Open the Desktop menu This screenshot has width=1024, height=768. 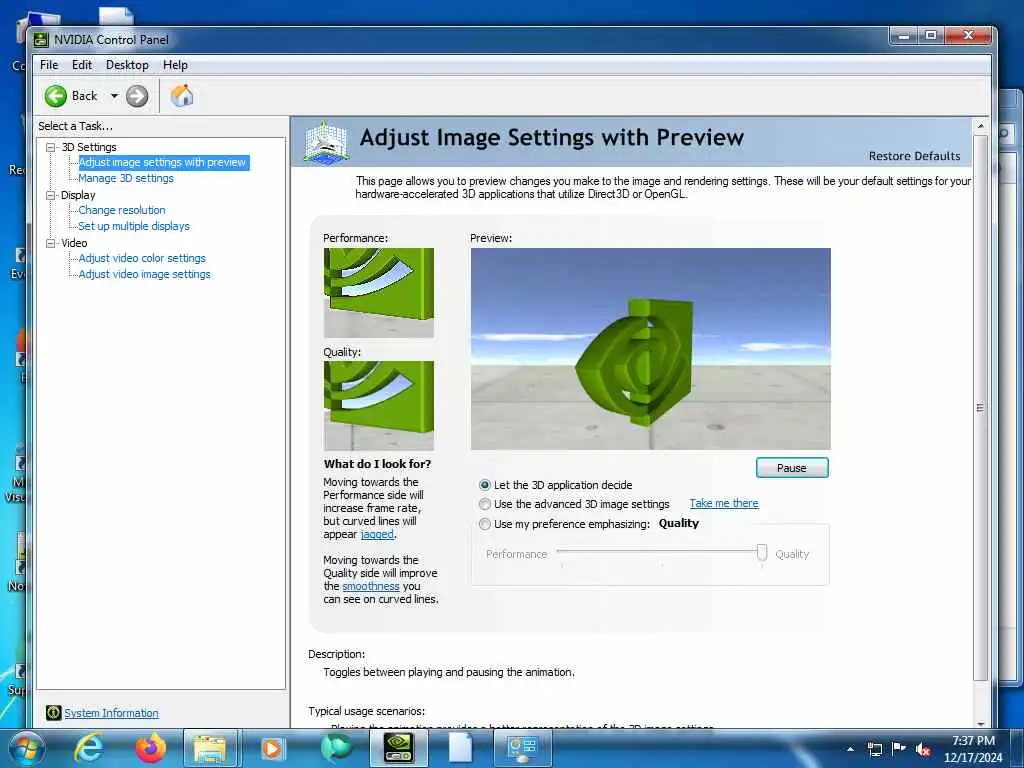(x=127, y=65)
